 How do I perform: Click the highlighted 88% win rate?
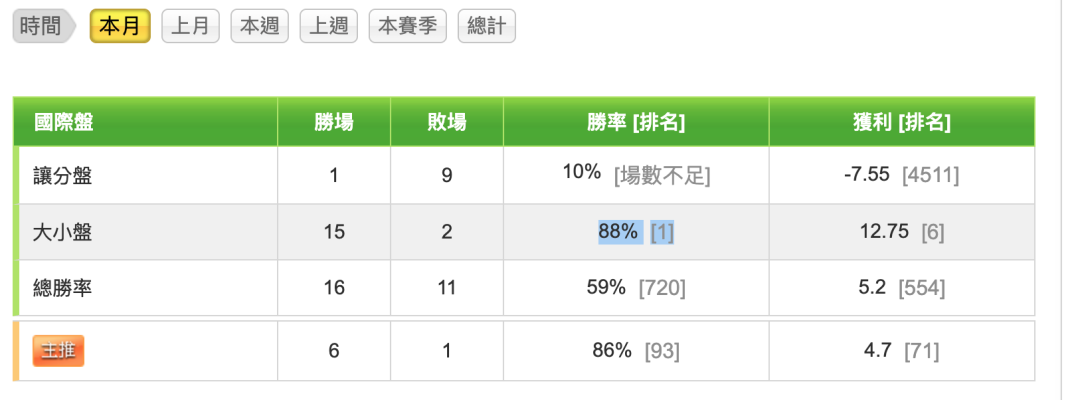pos(620,233)
